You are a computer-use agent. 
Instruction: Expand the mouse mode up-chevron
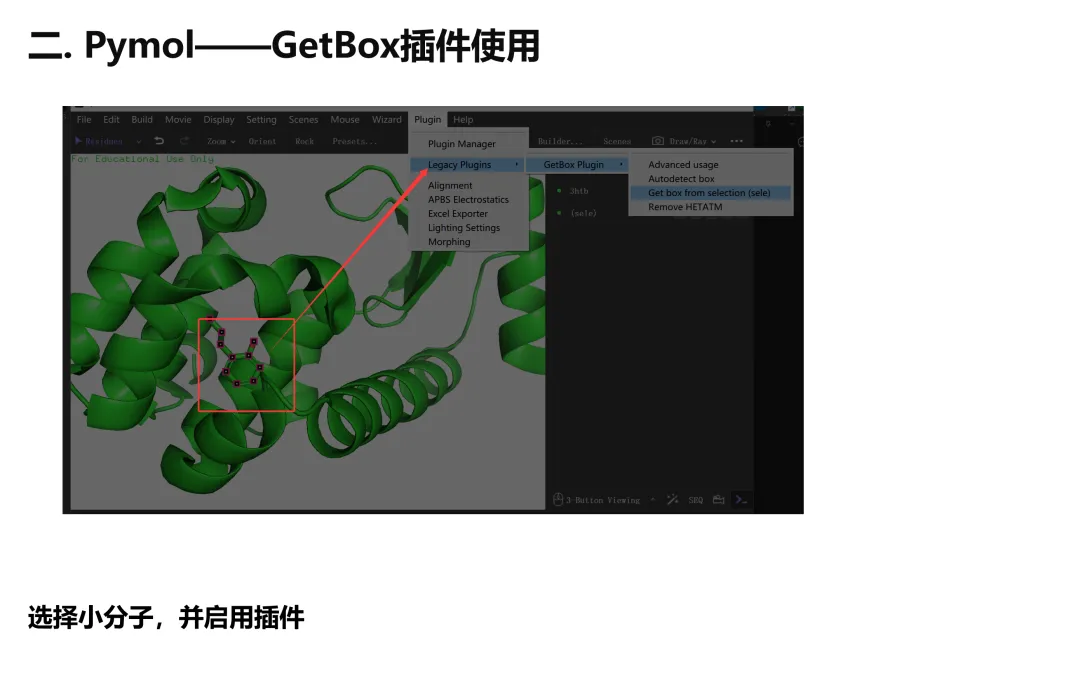click(652, 500)
